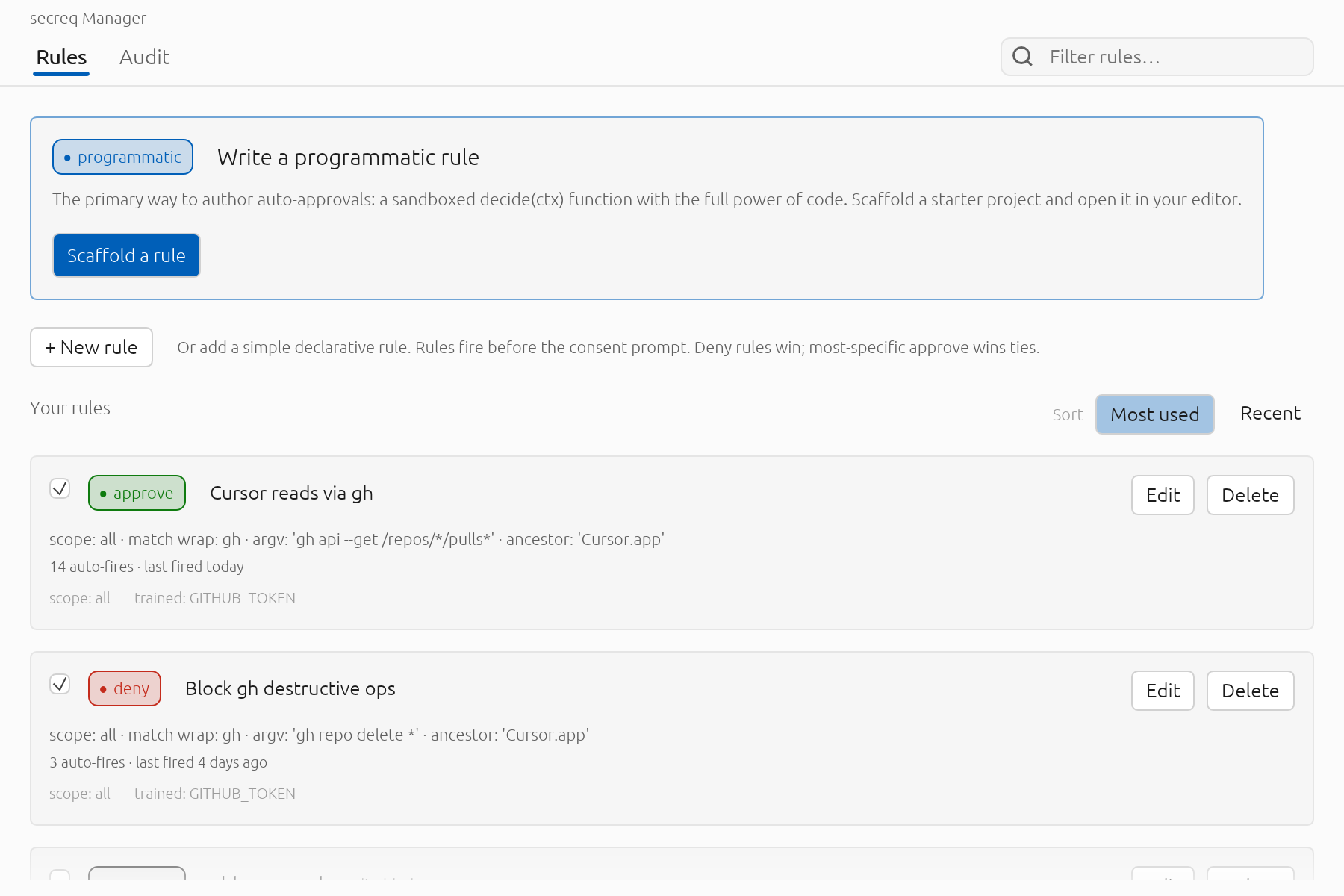This screenshot has width=1344, height=896.
Task: Click '3 auto-fires · last fired 4 days ago'
Action: point(158,762)
